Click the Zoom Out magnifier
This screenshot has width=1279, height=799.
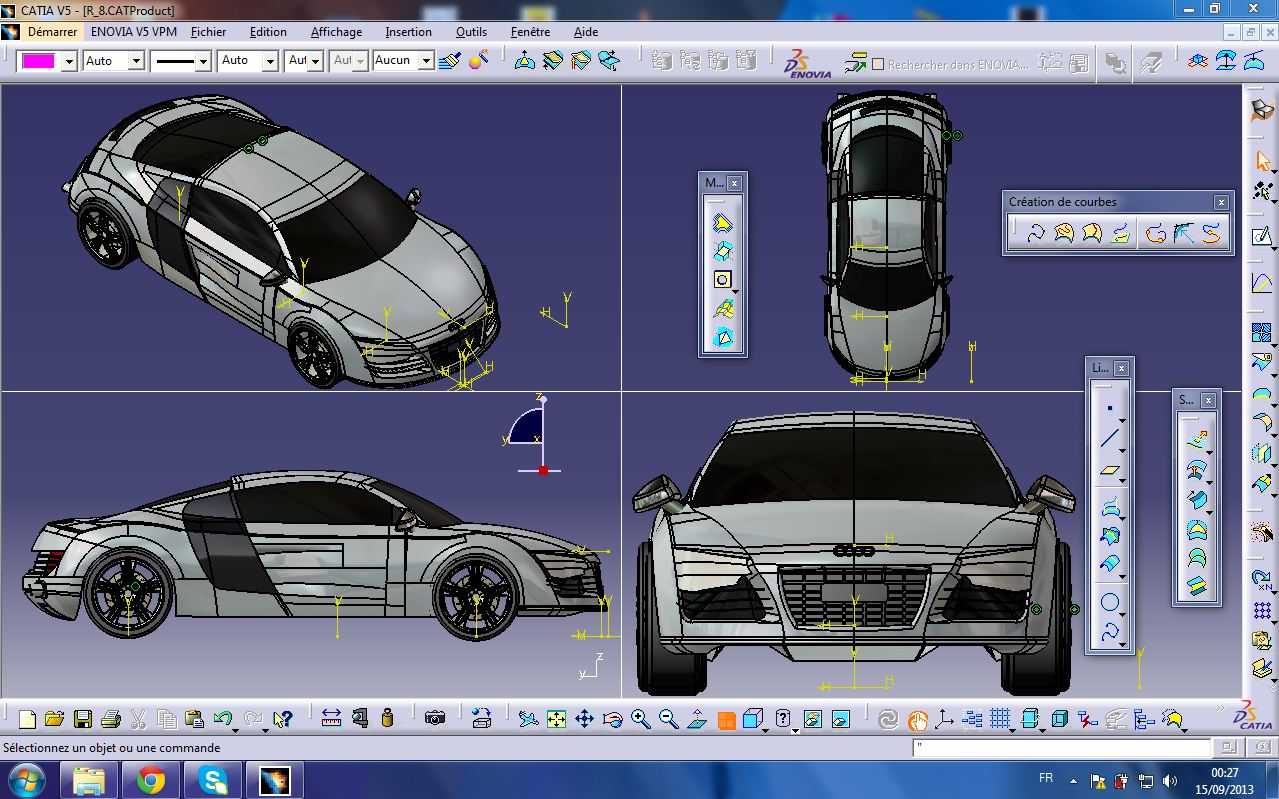pyautogui.click(x=669, y=718)
